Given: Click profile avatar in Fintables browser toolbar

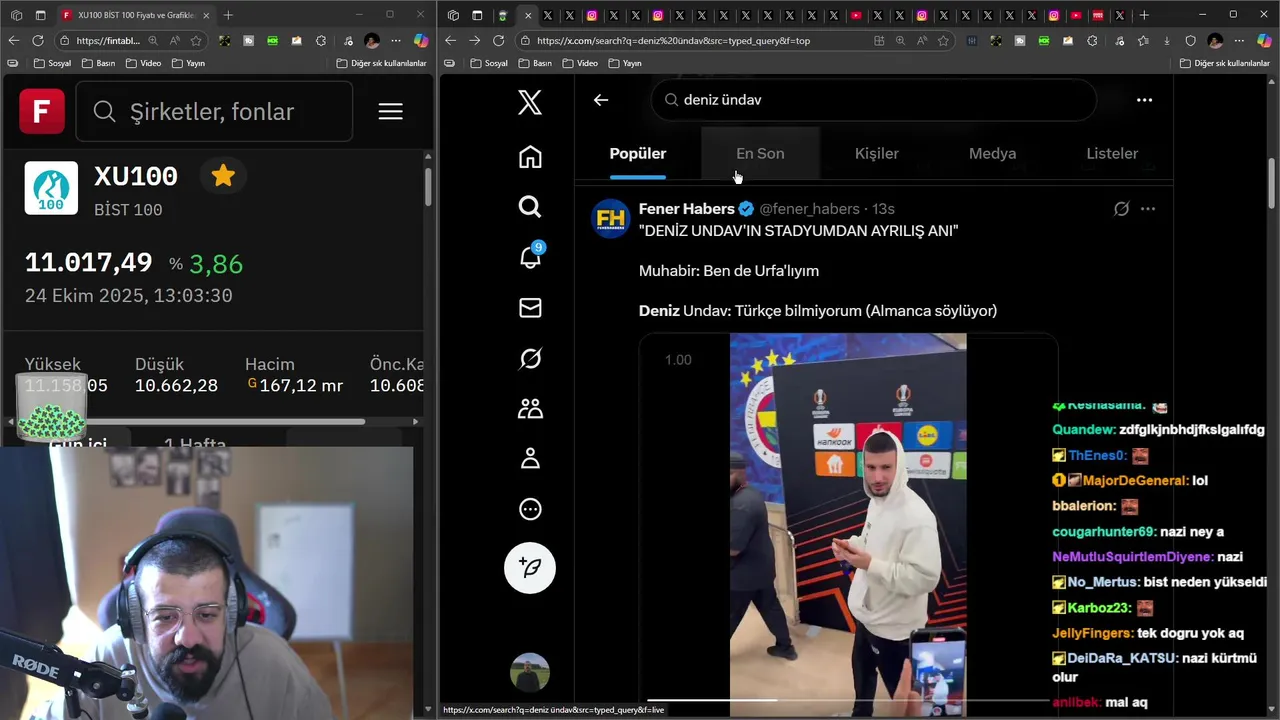Looking at the screenshot, I should point(372,41).
